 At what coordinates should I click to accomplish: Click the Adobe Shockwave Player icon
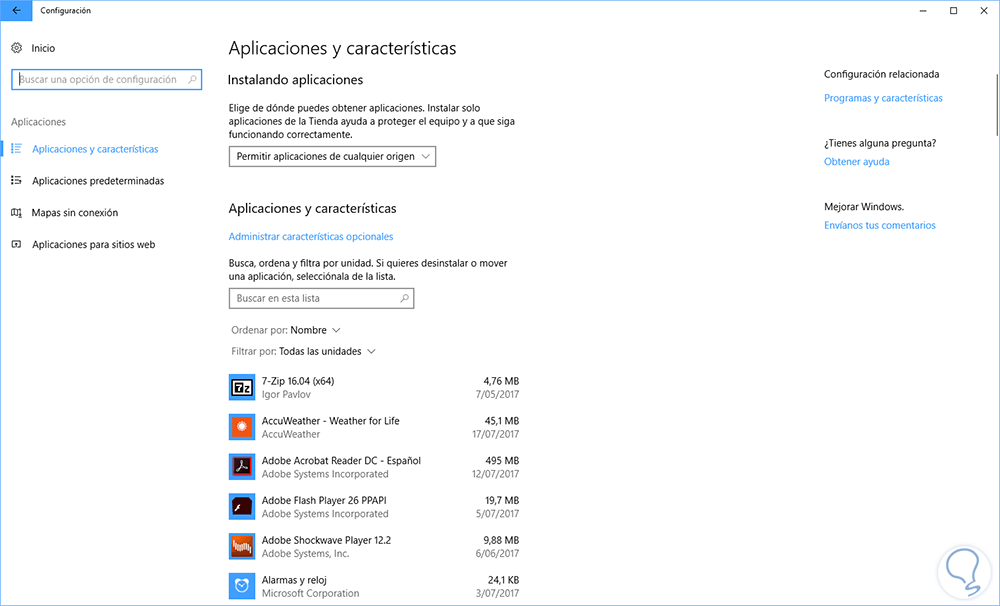(x=242, y=546)
